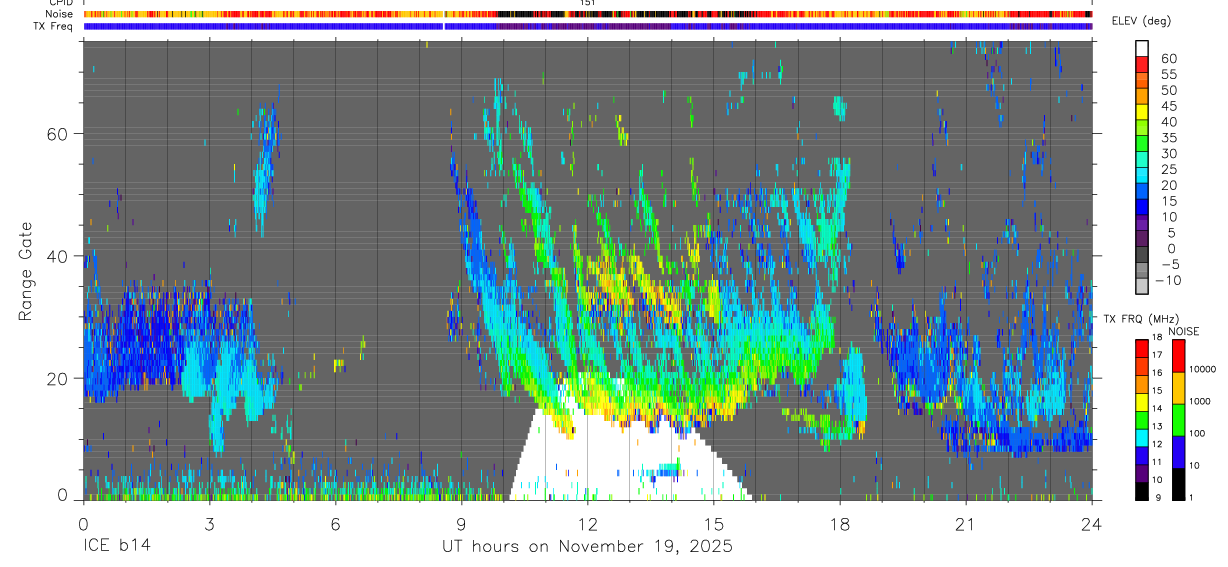Click the red top swatch of TX FRQ colorbar
This screenshot has width=1228, height=567.
point(1142,349)
